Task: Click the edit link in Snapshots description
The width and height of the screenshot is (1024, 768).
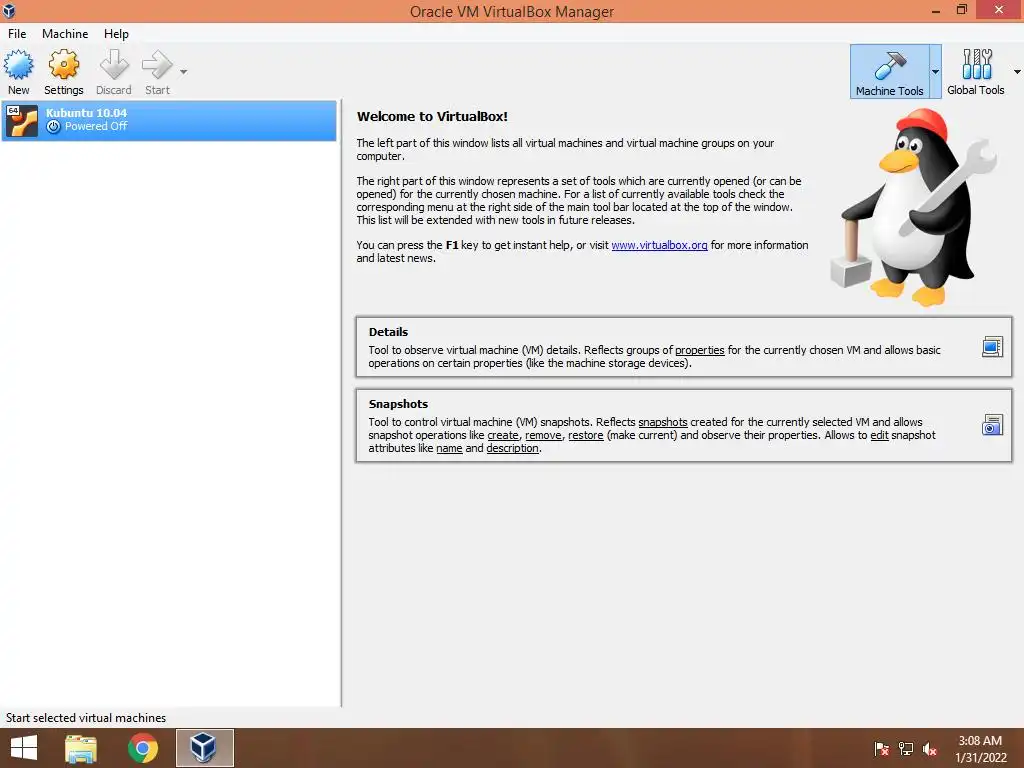Action: pos(880,435)
